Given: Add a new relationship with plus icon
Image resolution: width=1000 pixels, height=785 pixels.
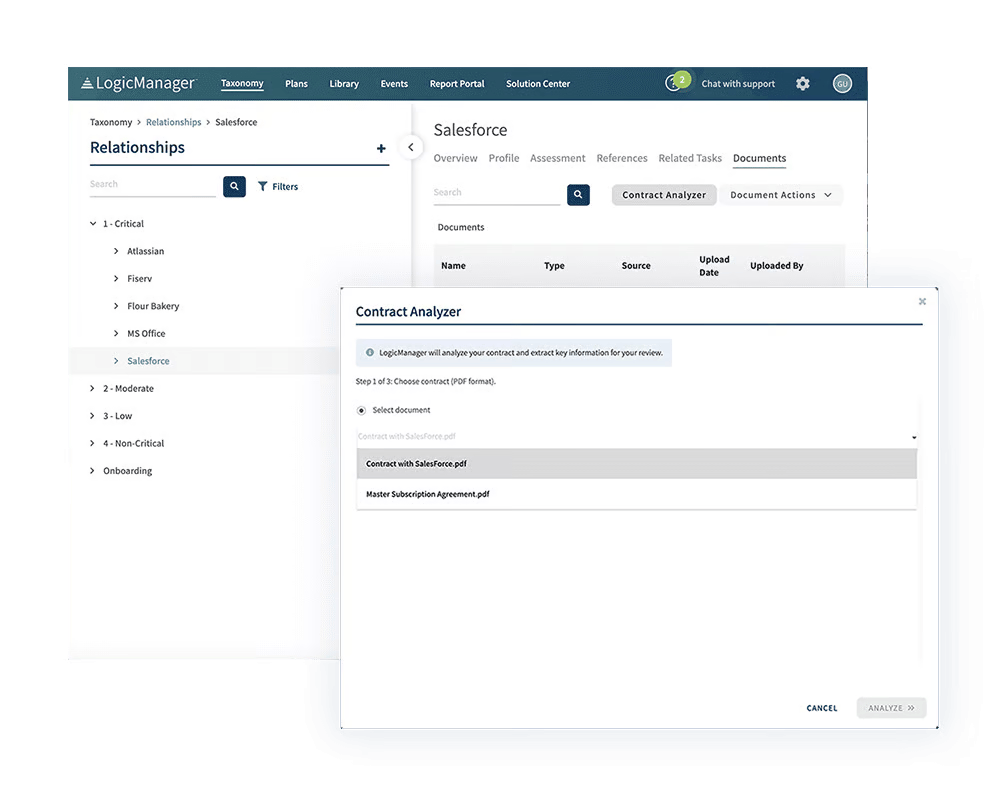Looking at the screenshot, I should pos(381,148).
